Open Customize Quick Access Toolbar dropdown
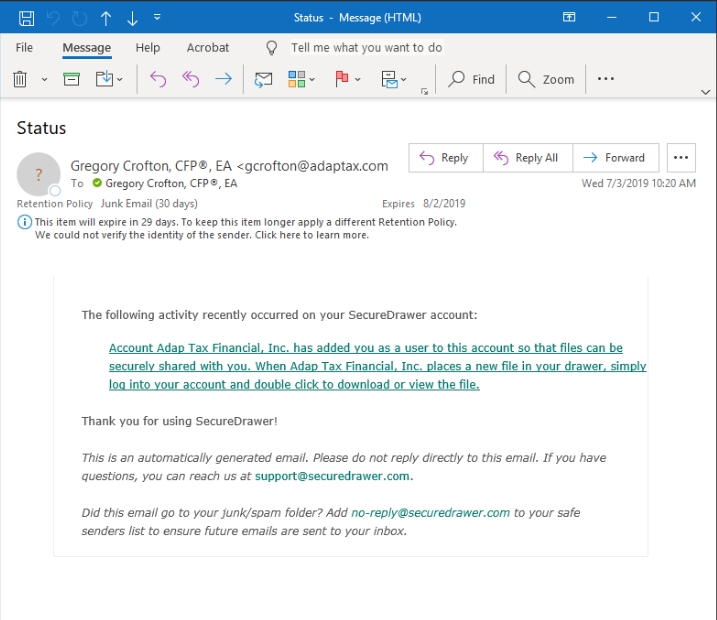Screen dimensions: 717x620 (x=157, y=17)
